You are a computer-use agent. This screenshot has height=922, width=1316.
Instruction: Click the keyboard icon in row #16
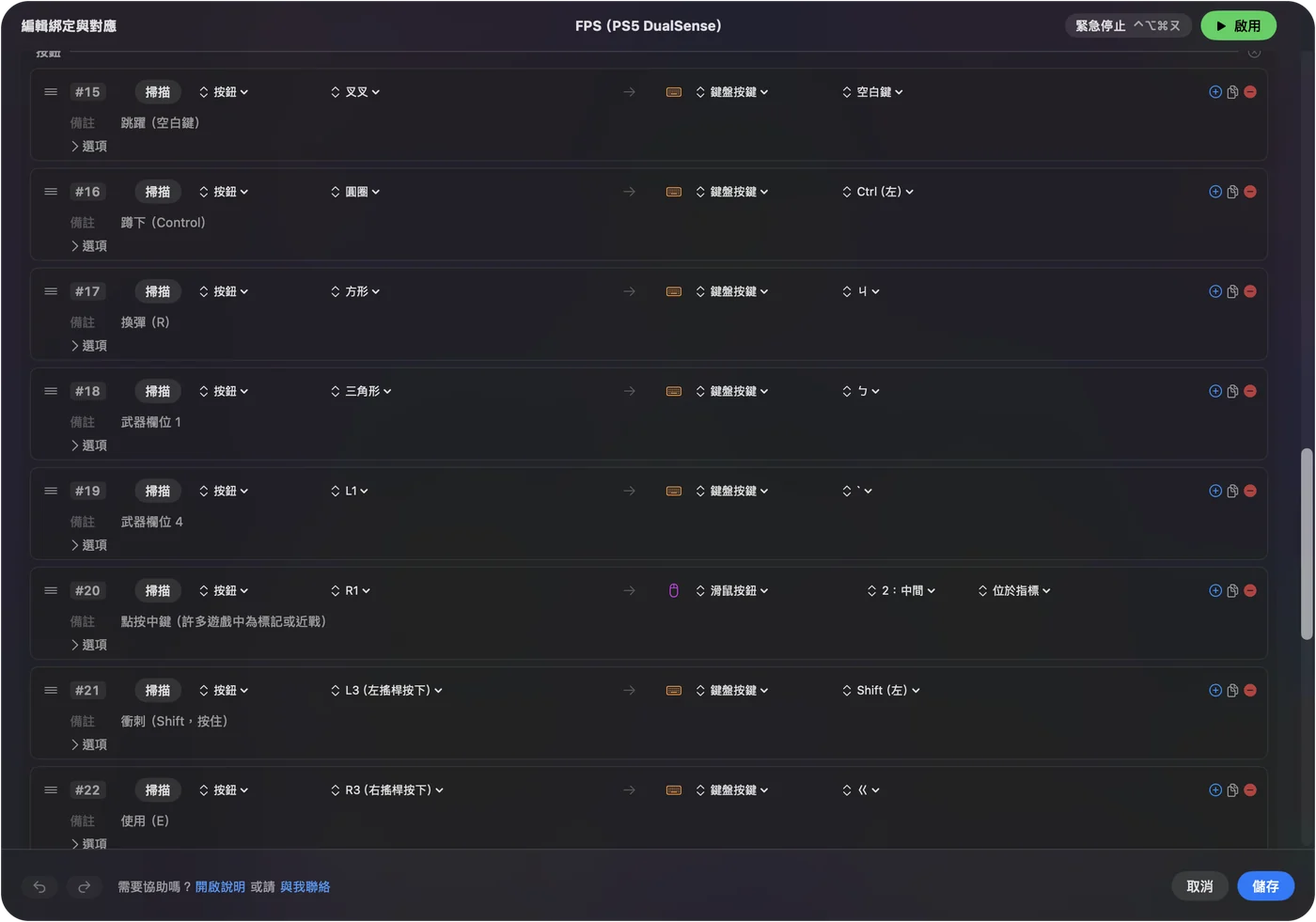tap(674, 192)
